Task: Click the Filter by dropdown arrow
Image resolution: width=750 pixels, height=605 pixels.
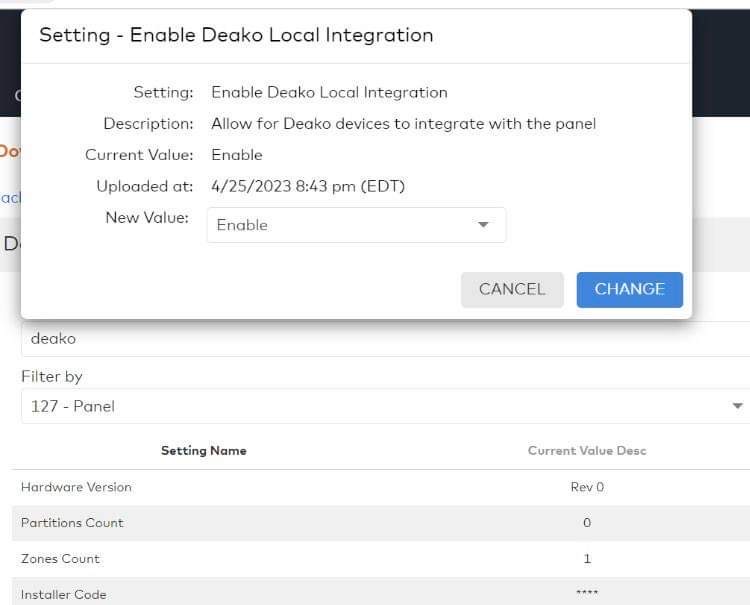Action: [x=737, y=406]
